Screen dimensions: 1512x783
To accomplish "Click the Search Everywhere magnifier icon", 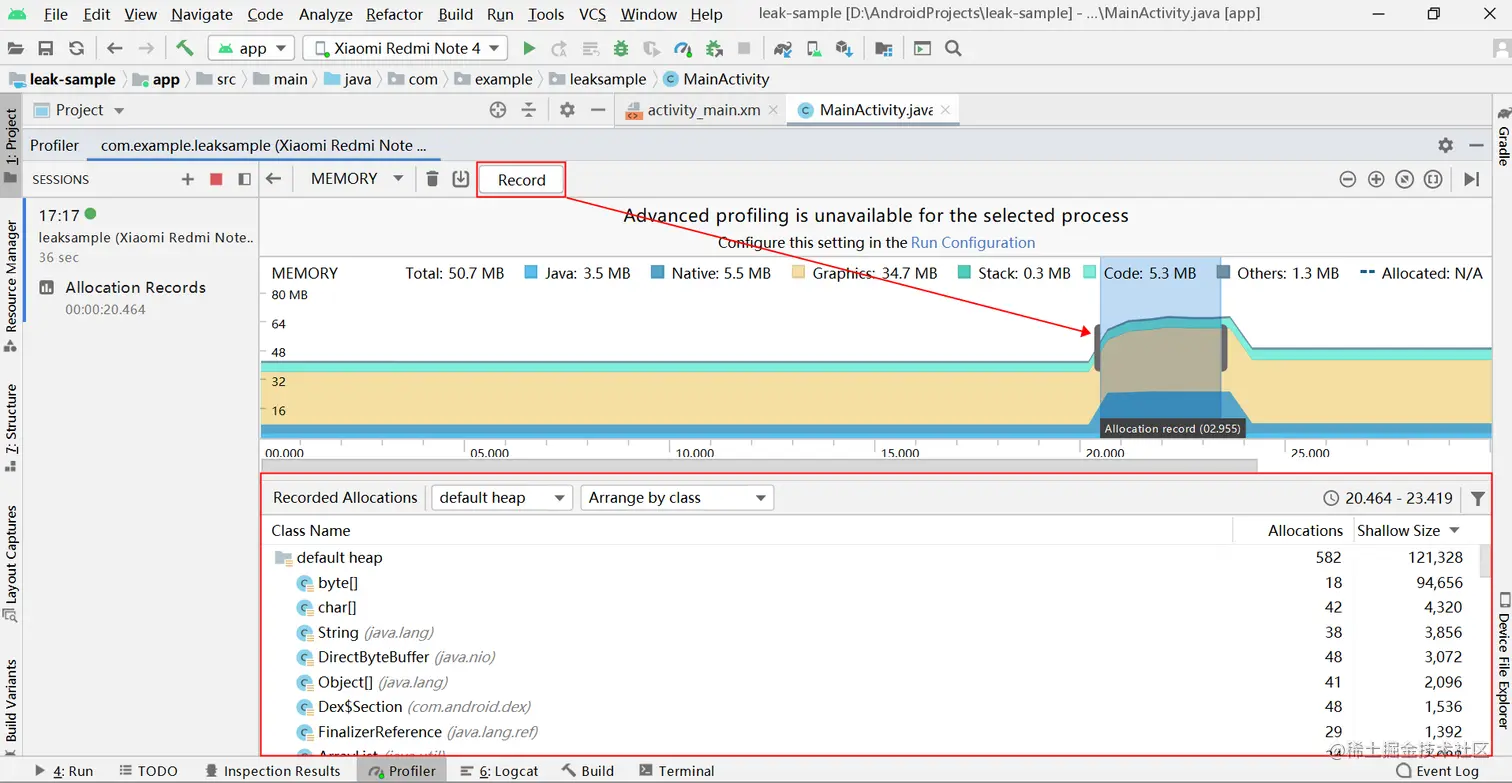I will (953, 48).
